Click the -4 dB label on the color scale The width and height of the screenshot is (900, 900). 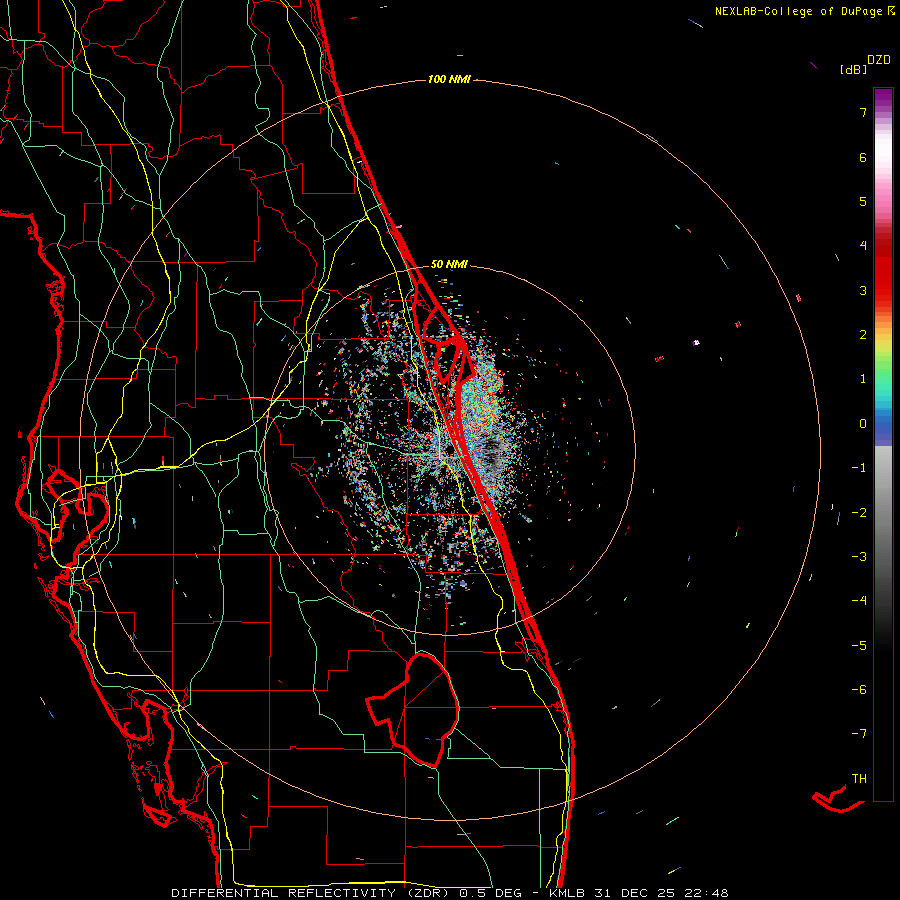[x=859, y=601]
